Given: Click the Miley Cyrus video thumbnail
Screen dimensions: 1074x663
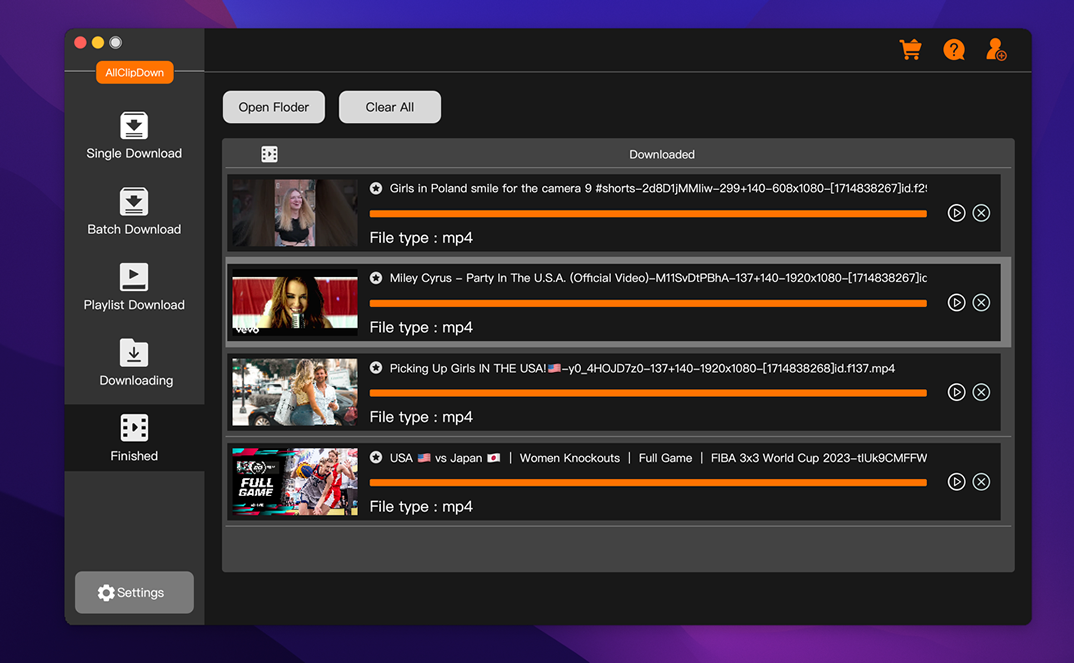Looking at the screenshot, I should tap(295, 303).
